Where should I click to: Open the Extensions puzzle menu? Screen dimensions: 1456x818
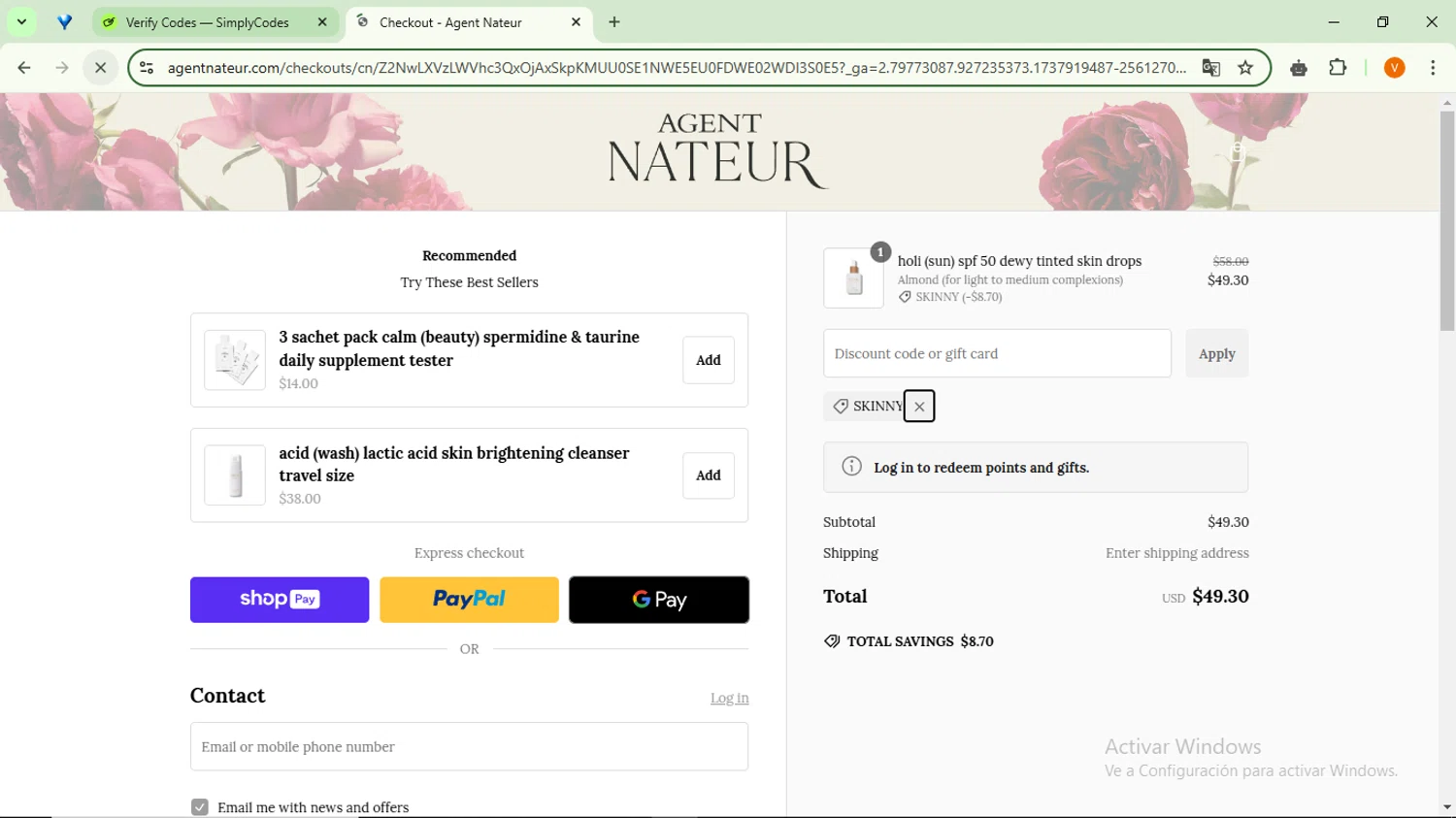[1338, 68]
